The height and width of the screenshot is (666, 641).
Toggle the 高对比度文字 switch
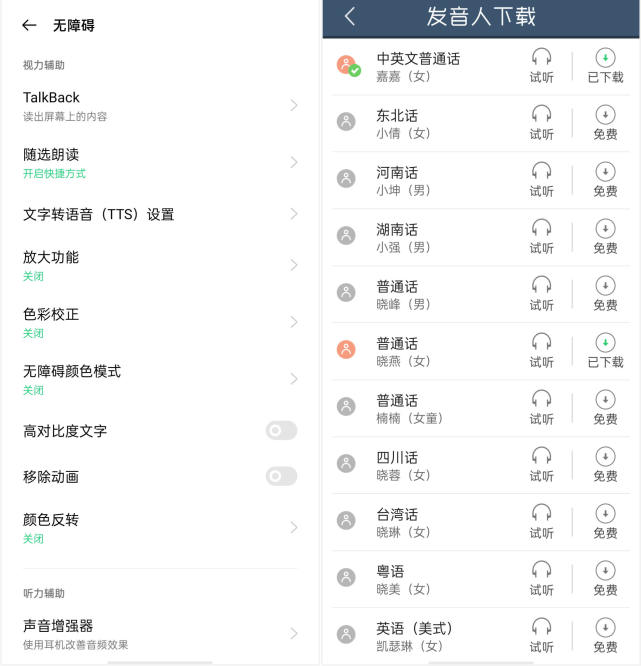281,431
